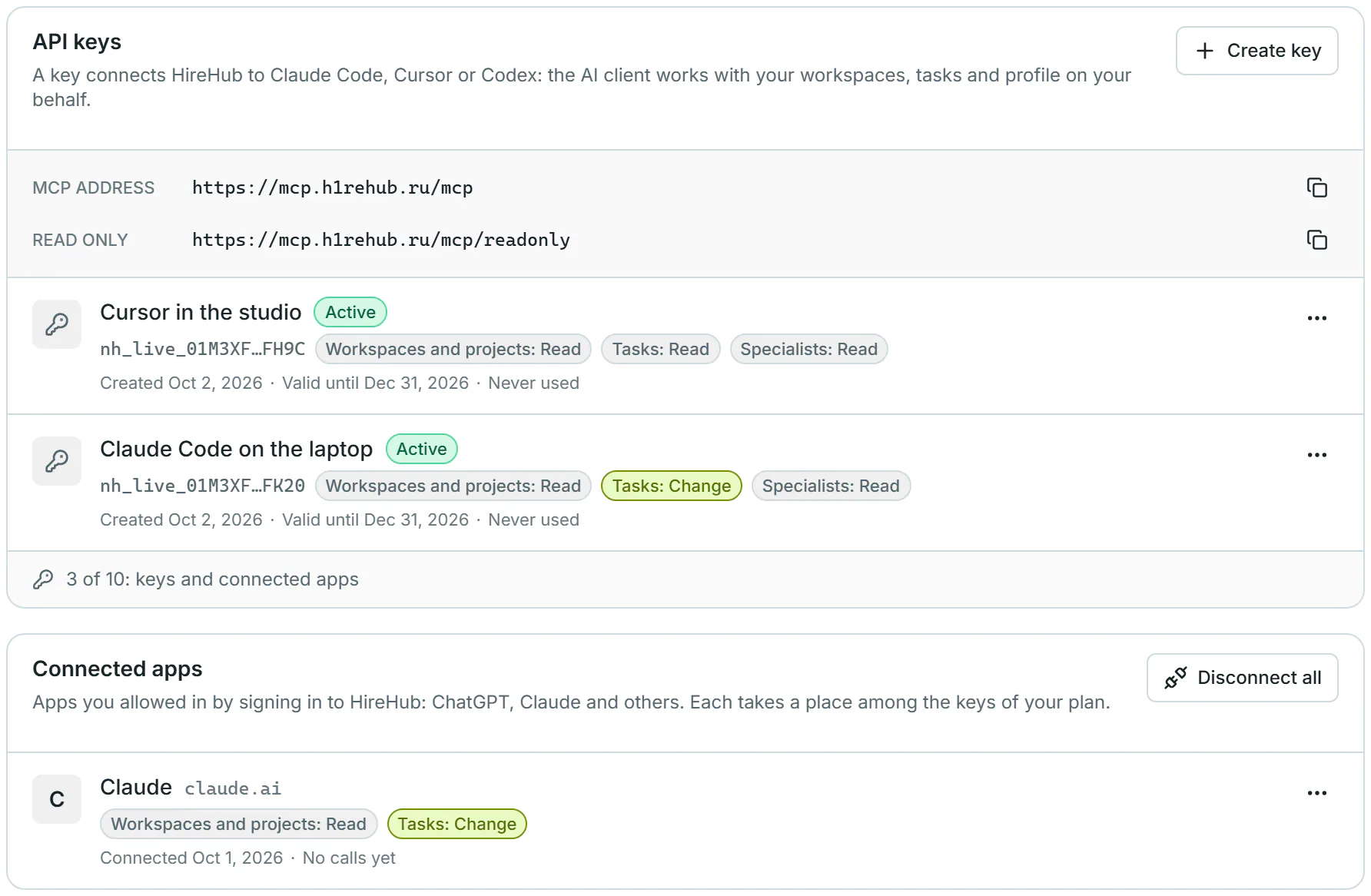Click the key ID nh_live_01M3XF…FH9C
This screenshot has width=1371, height=896.
[x=203, y=349]
